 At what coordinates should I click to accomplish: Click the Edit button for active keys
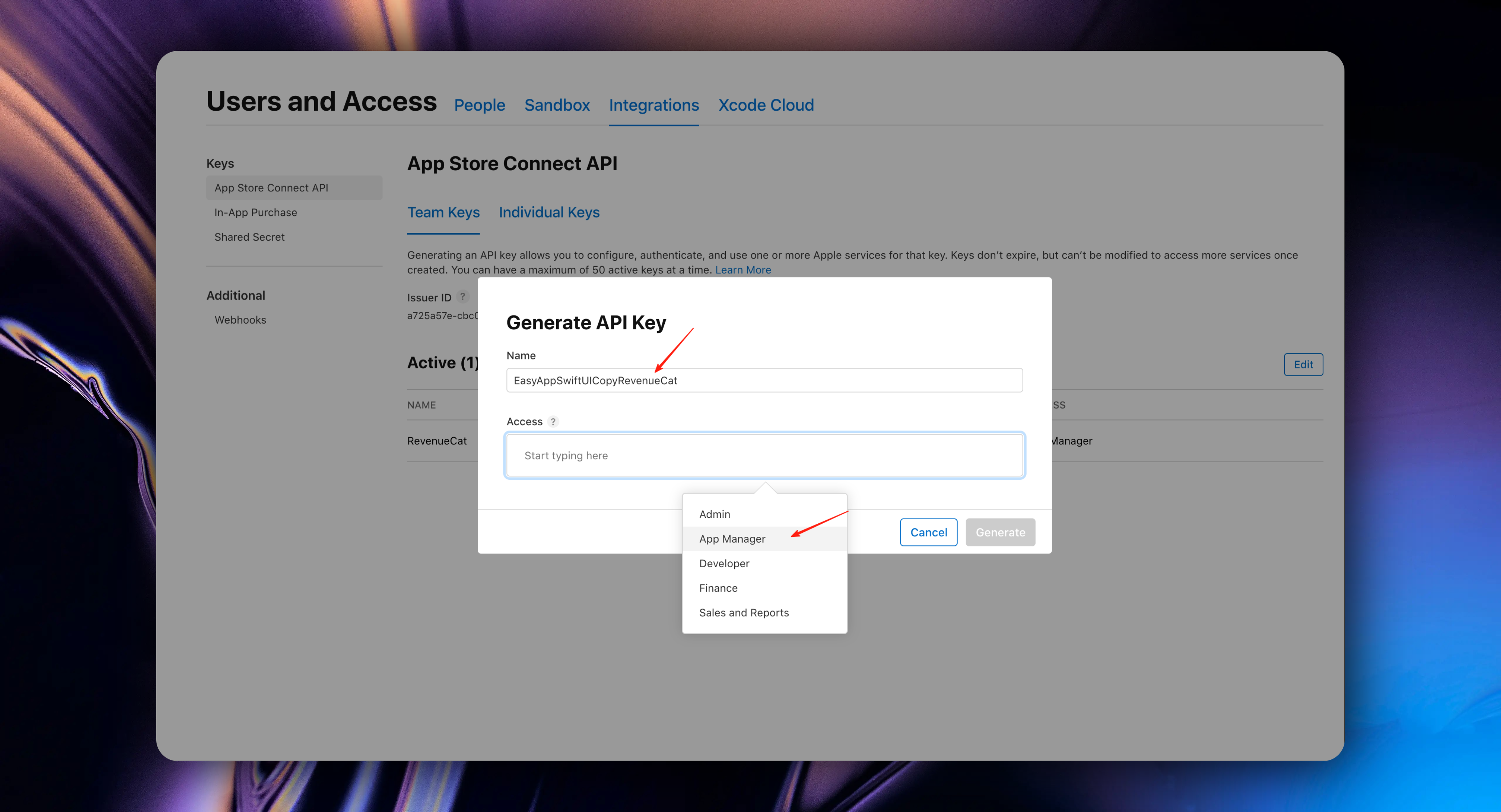(1303, 364)
